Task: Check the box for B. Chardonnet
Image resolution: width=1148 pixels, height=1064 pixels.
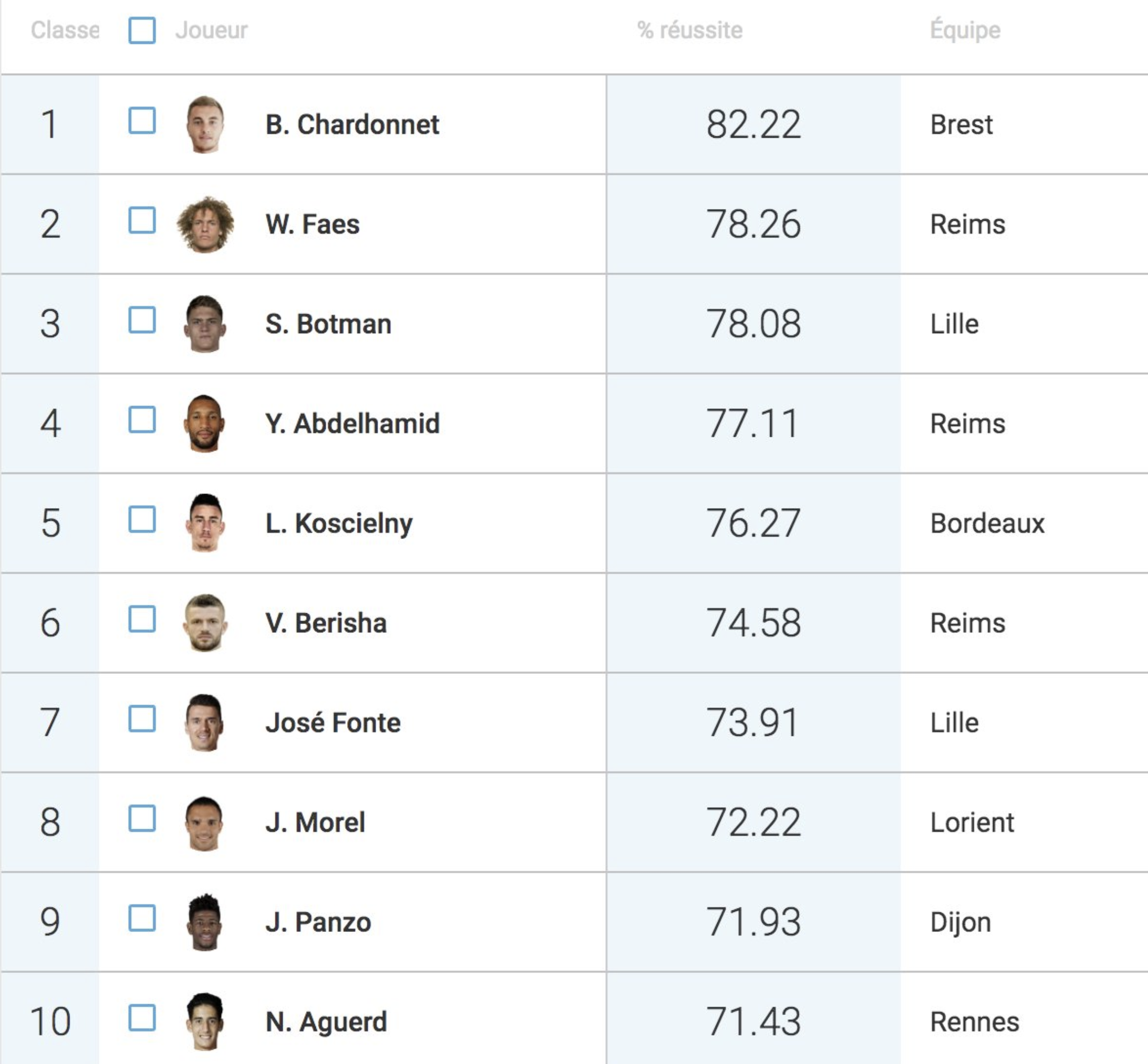Action: [141, 120]
